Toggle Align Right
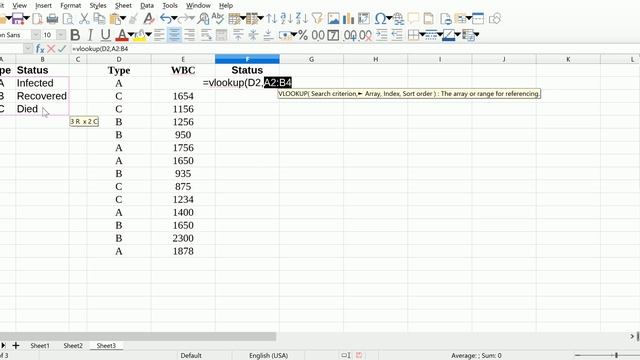 click(189, 35)
